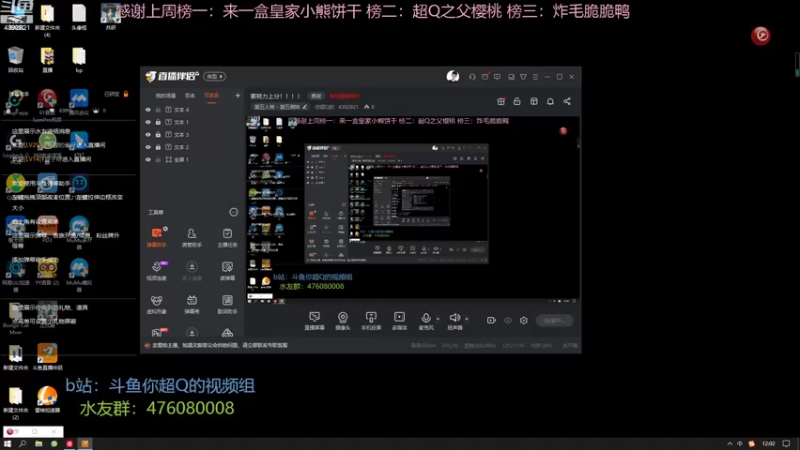Expand microphone options arrow
This screenshot has width=800, height=450.
[438, 319]
